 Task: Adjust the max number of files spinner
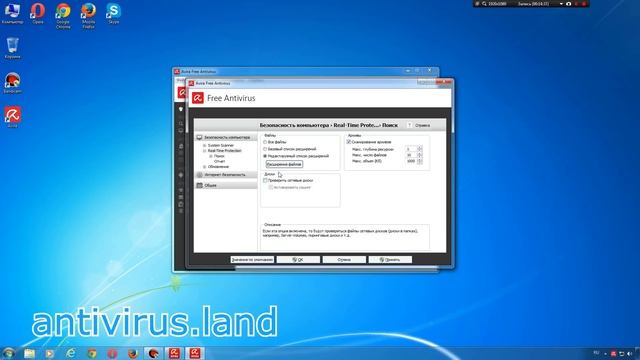(x=420, y=155)
